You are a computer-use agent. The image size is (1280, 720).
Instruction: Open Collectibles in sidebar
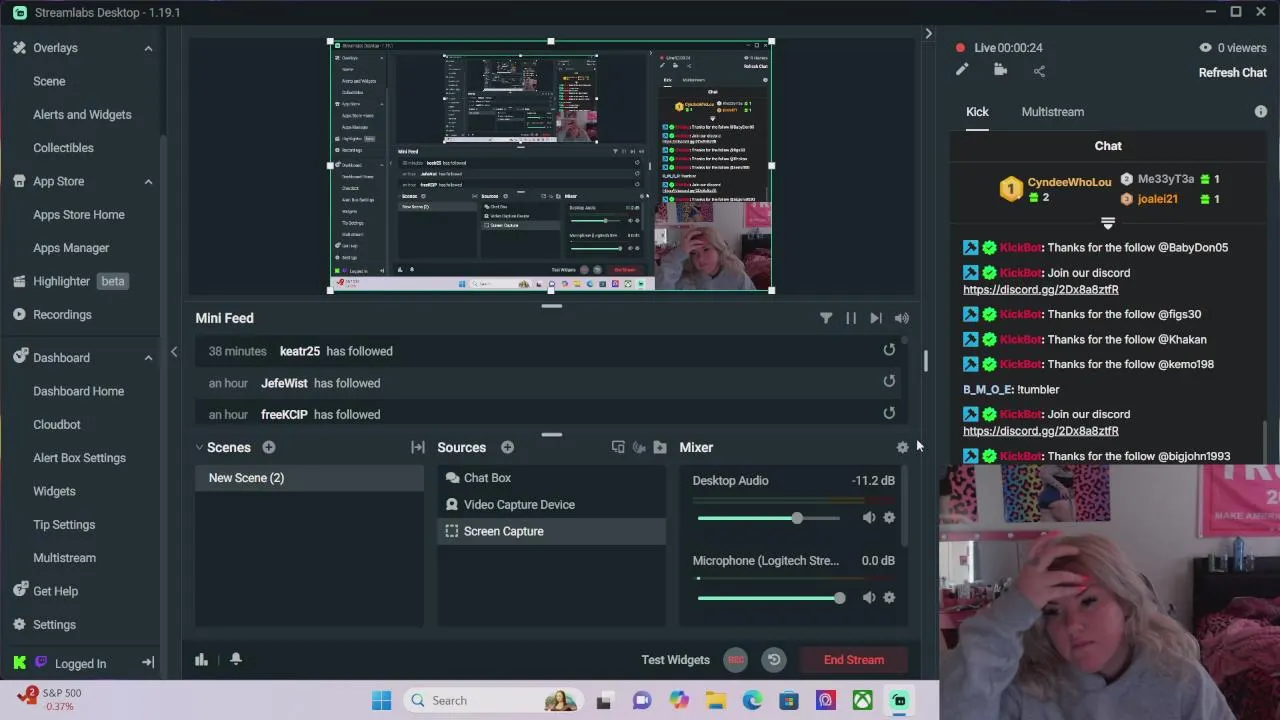(x=63, y=148)
